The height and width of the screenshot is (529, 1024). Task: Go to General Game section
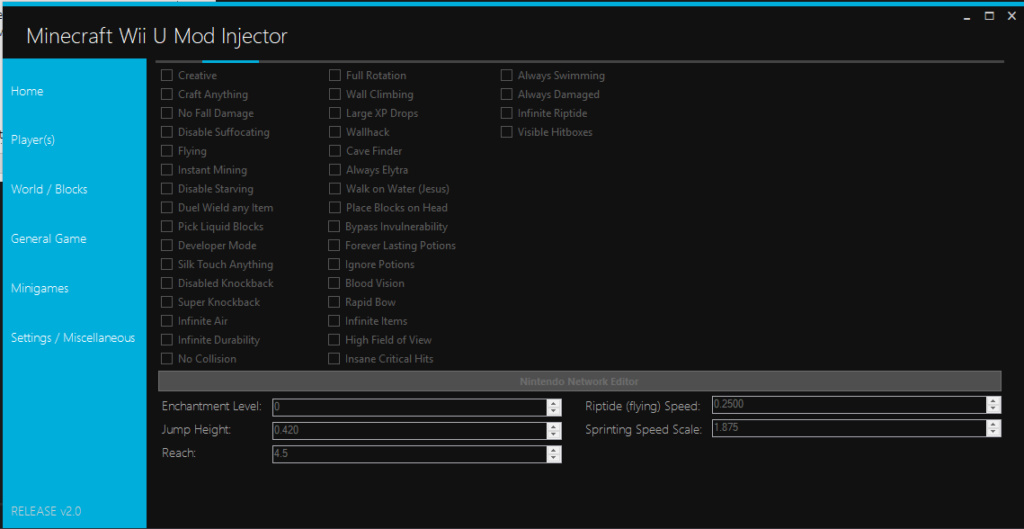click(x=48, y=238)
